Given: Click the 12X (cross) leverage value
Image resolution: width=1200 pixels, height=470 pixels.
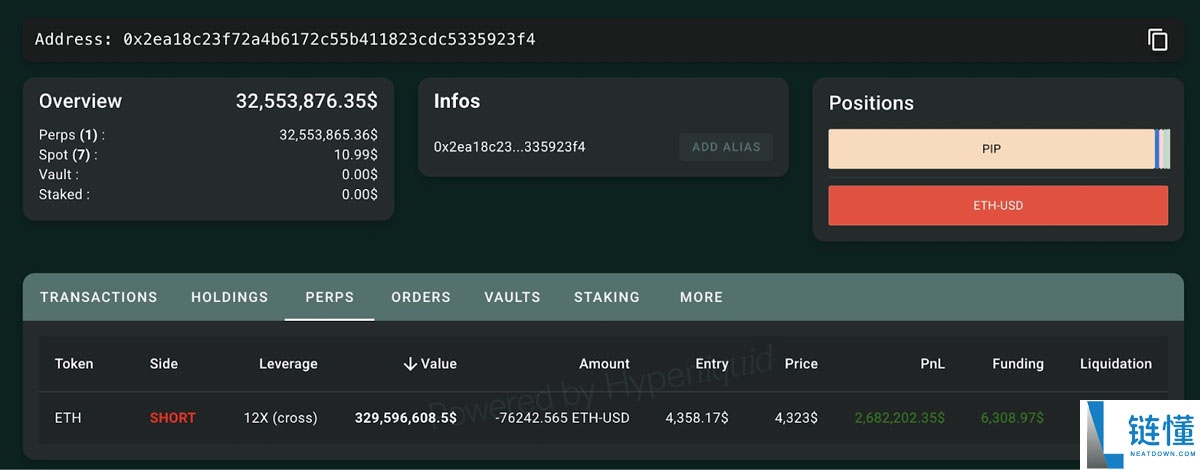Looking at the screenshot, I should click(280, 418).
